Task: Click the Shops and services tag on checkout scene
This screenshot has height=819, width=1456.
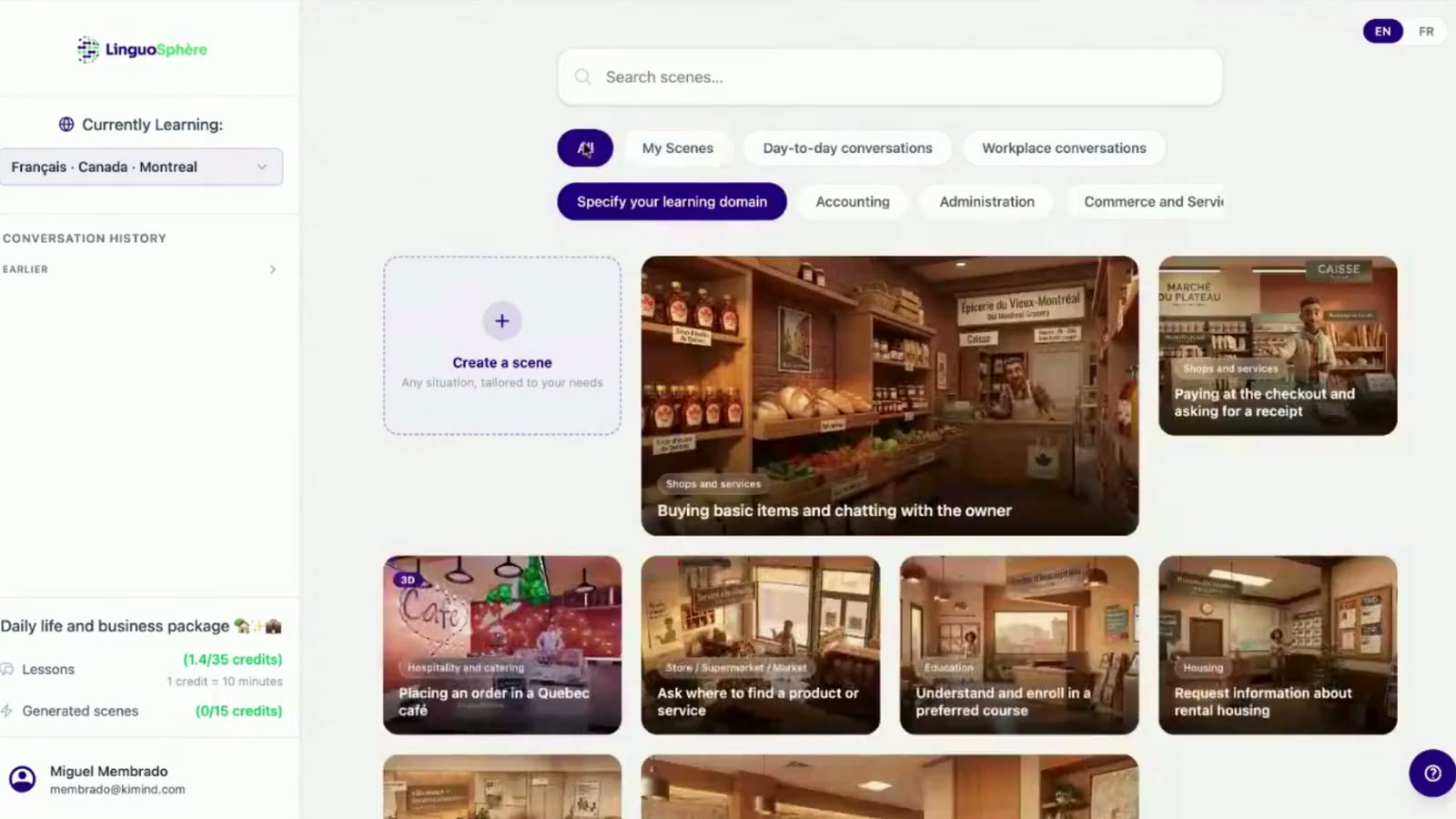Action: (1230, 369)
